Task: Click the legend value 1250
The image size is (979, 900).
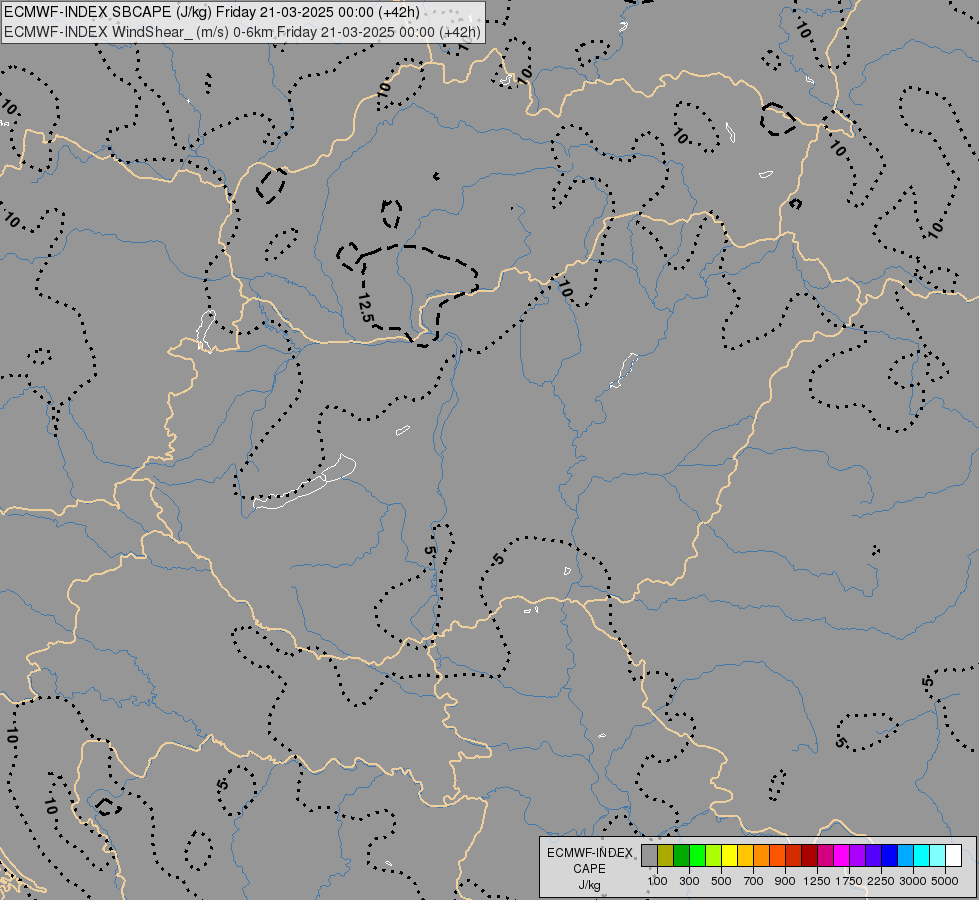Action: 817,881
